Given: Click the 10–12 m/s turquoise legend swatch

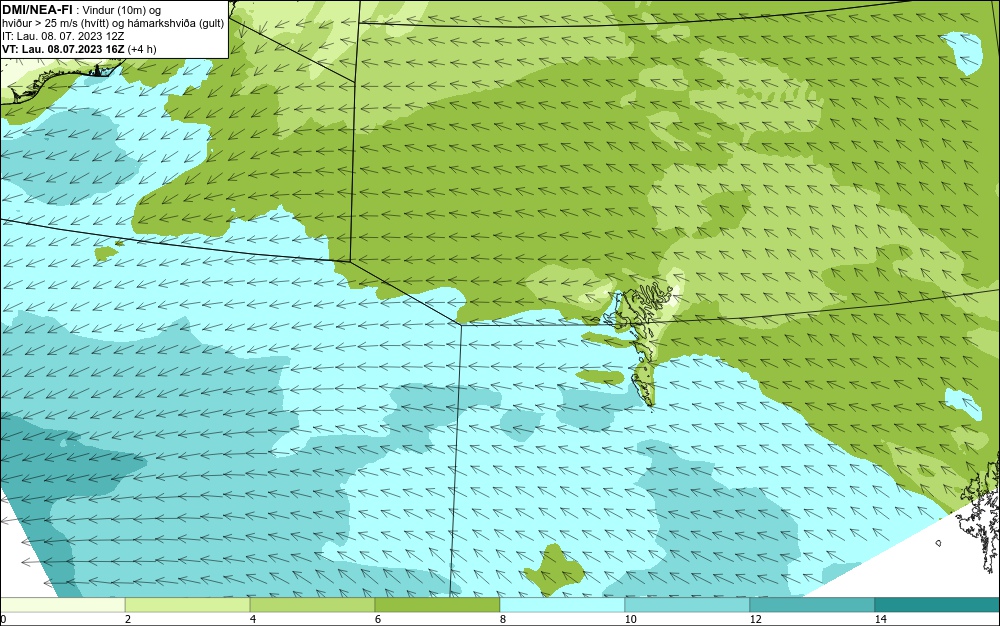Looking at the screenshot, I should pos(688,604).
